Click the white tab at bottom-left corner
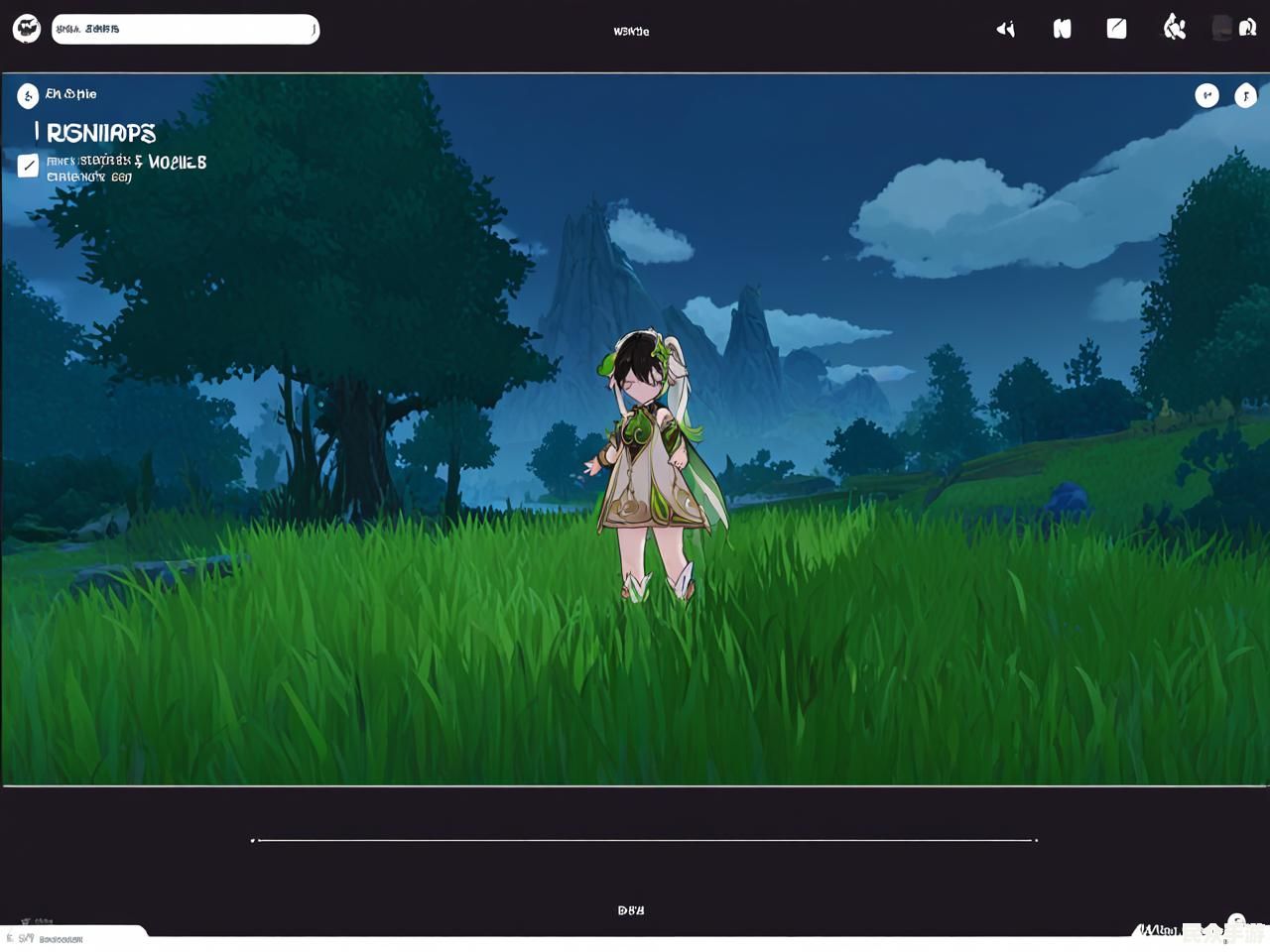 click(69, 937)
